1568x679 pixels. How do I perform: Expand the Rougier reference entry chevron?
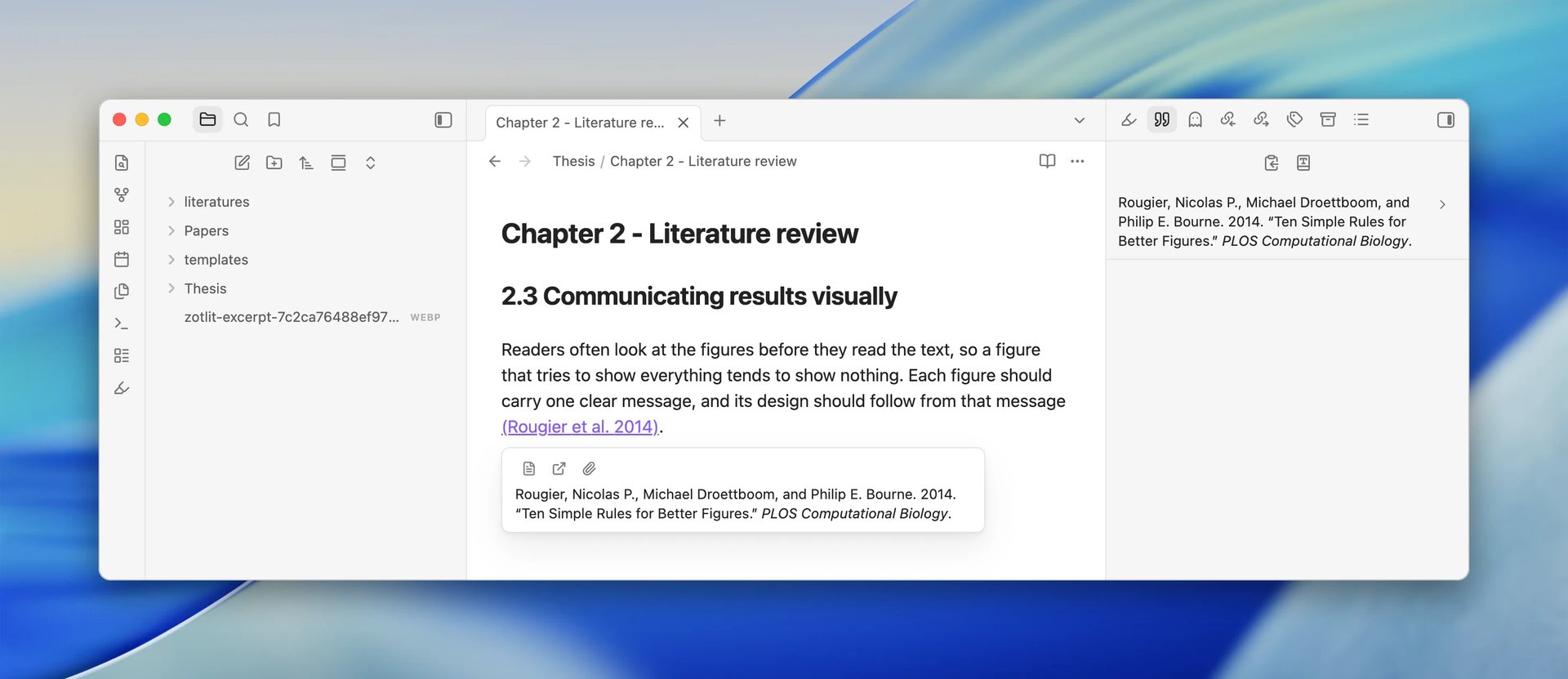pos(1442,204)
